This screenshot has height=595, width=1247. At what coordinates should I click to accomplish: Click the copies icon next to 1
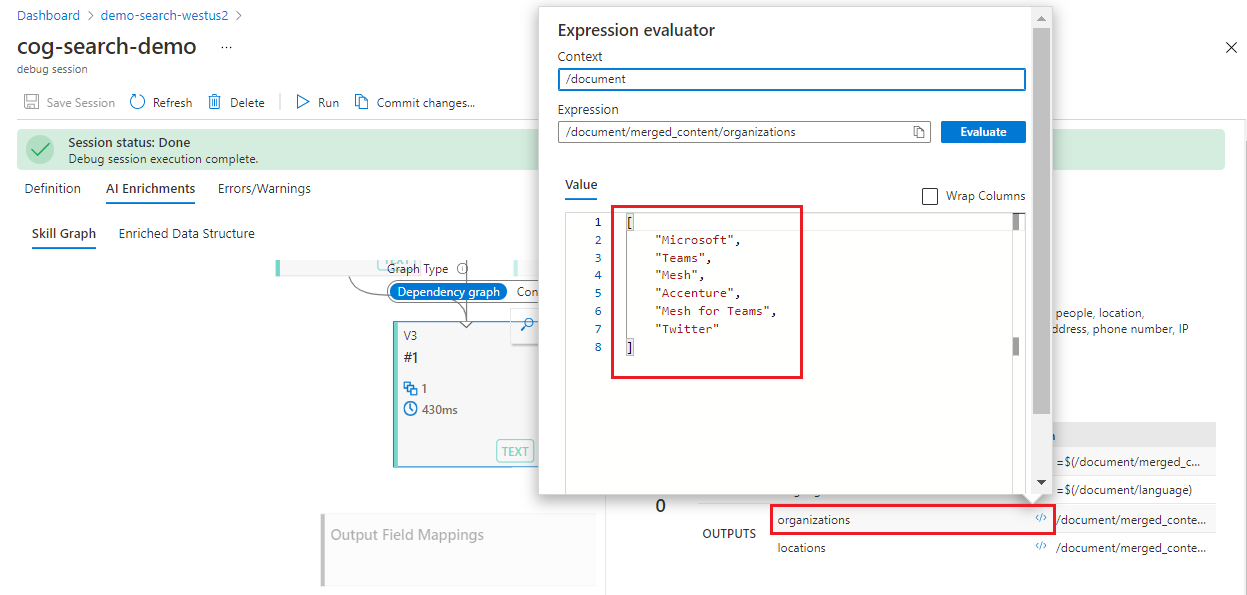[410, 388]
